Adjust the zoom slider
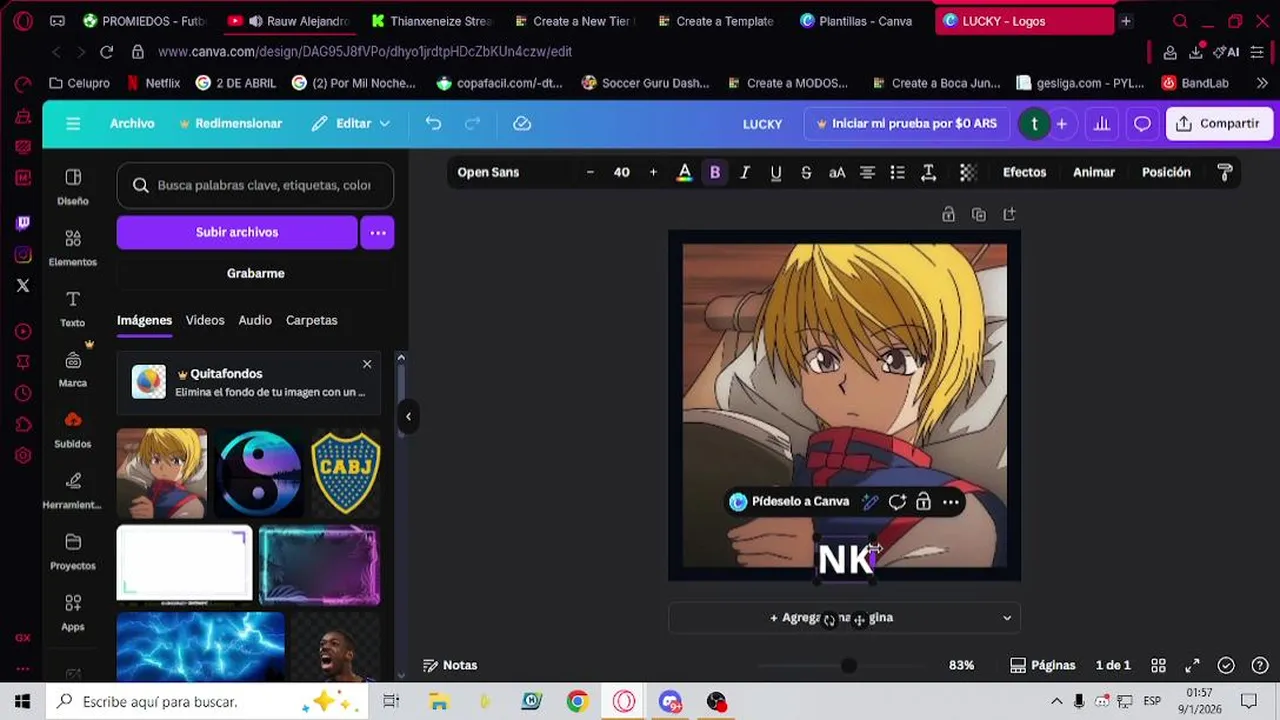 (848, 665)
